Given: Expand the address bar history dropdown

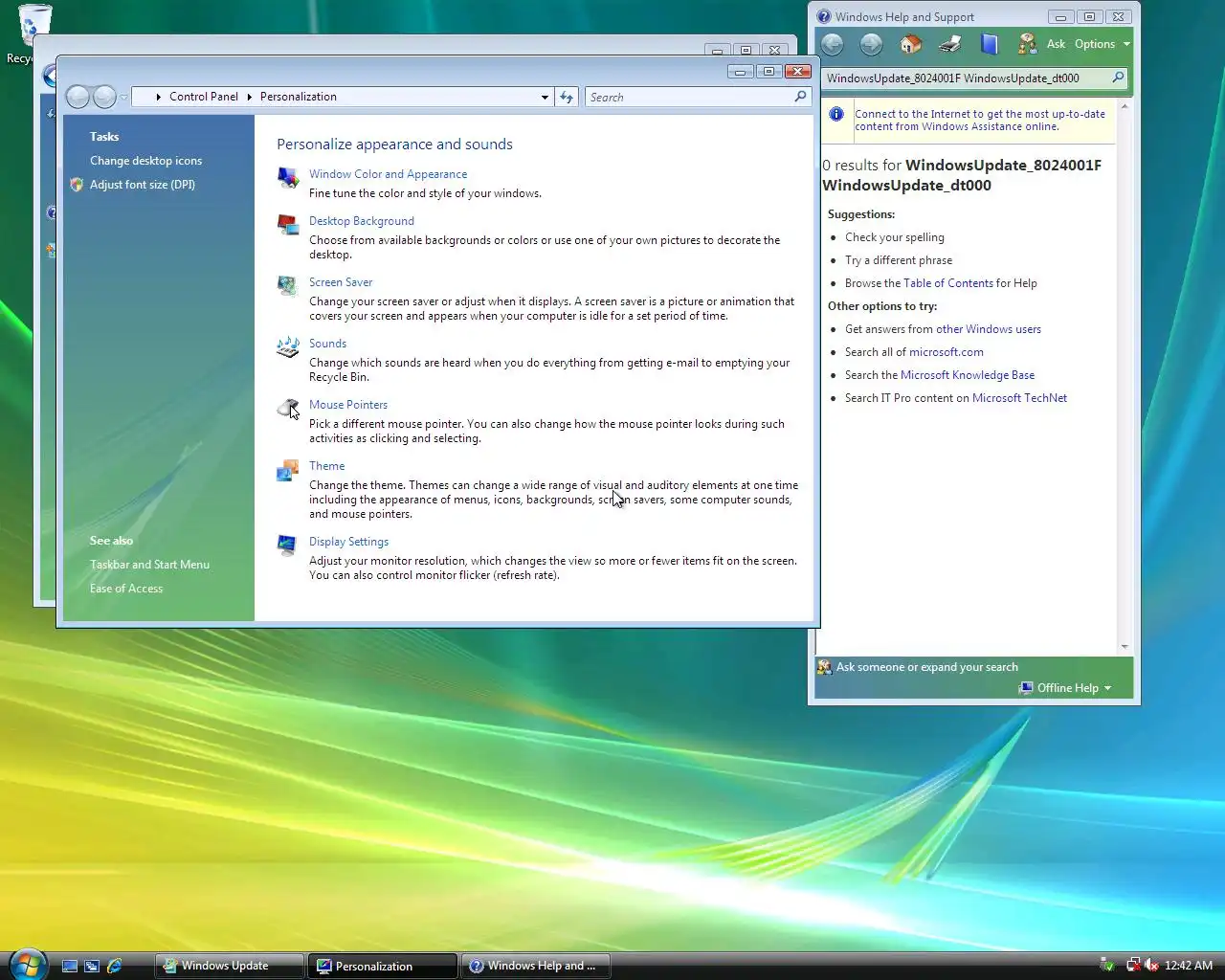Looking at the screenshot, I should click(545, 97).
